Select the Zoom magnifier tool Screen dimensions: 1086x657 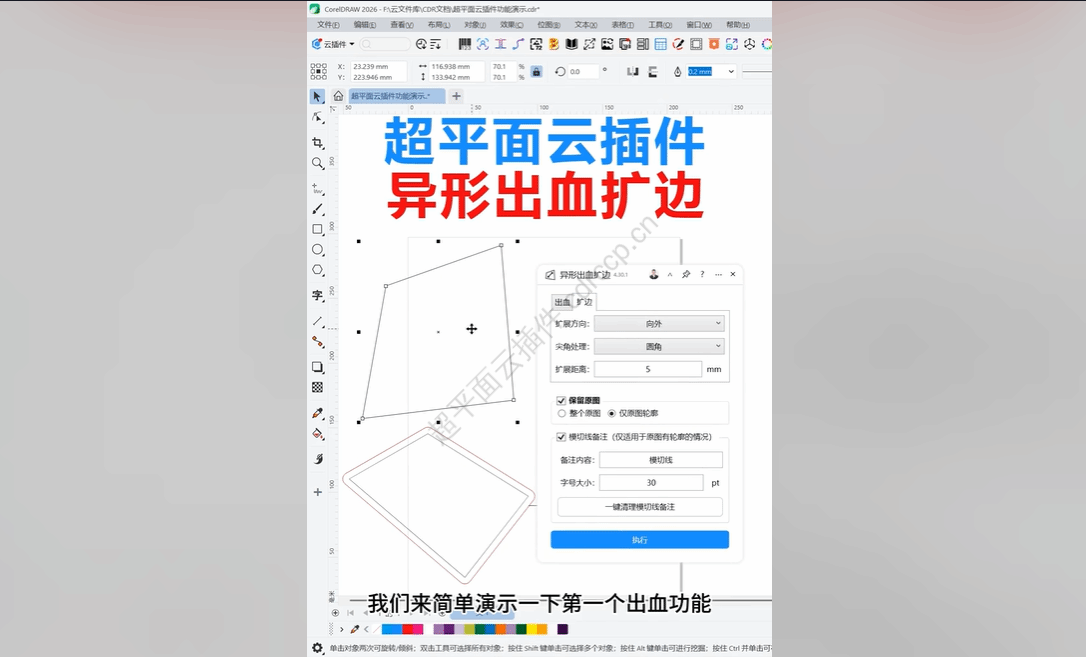pyautogui.click(x=317, y=163)
